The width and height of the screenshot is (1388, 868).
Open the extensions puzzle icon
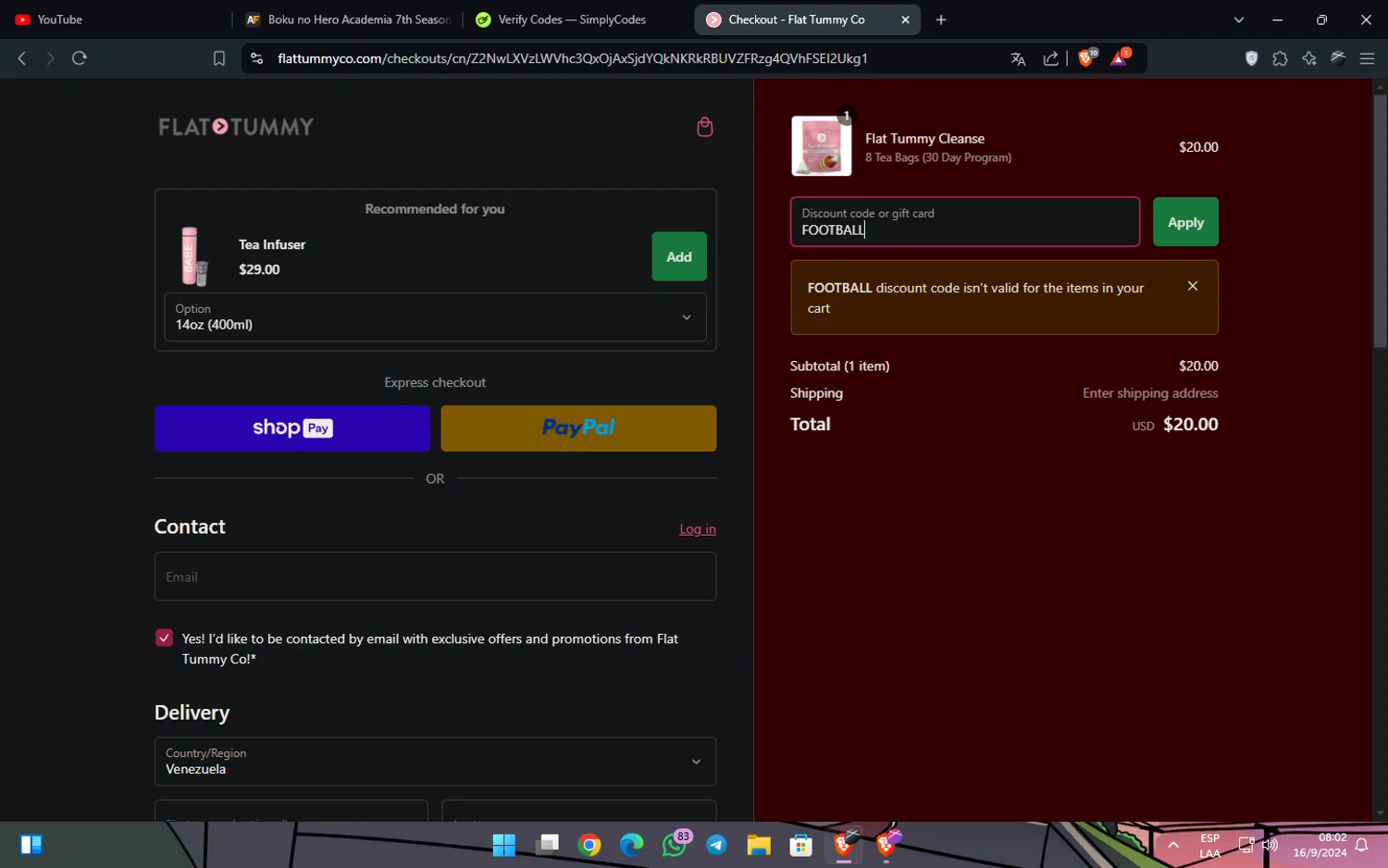click(1280, 58)
